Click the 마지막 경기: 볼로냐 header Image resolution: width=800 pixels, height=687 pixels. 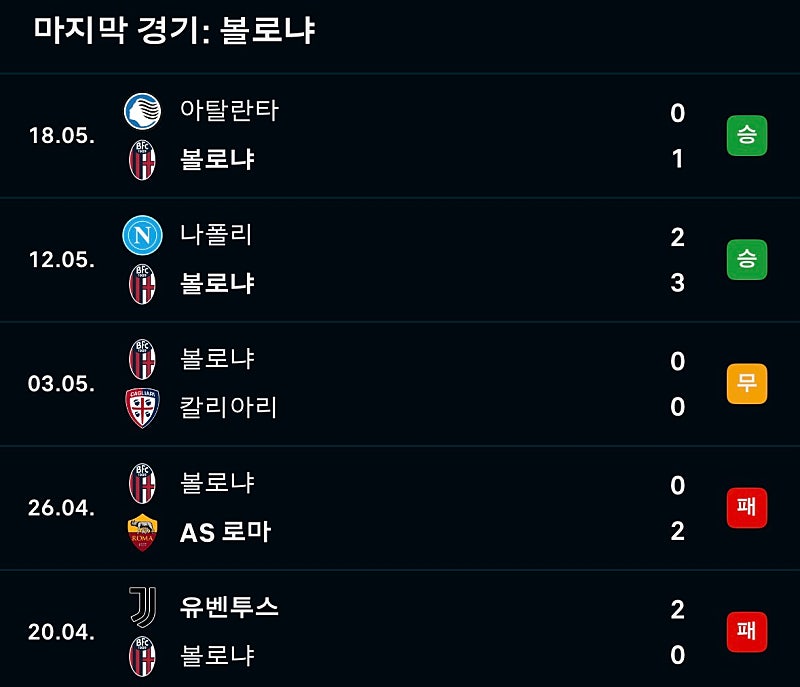[174, 30]
